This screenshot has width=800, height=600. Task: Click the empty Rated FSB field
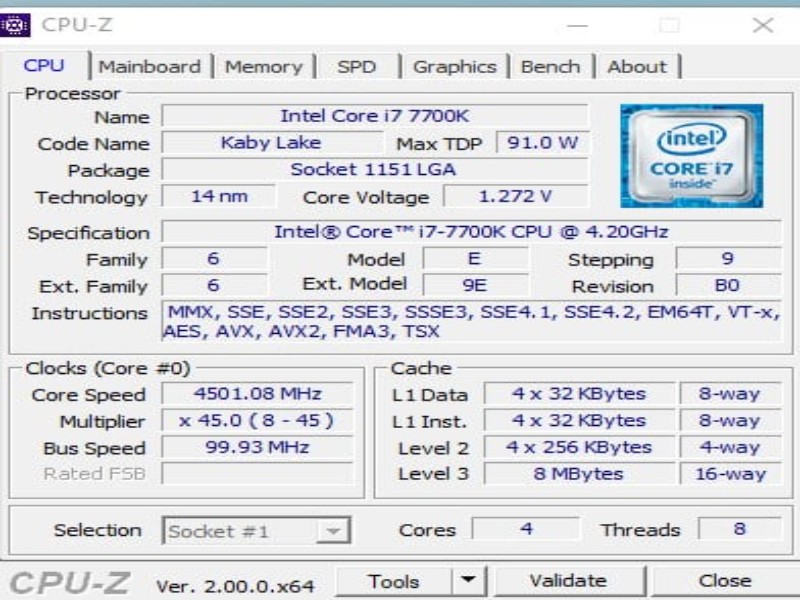pyautogui.click(x=257, y=473)
